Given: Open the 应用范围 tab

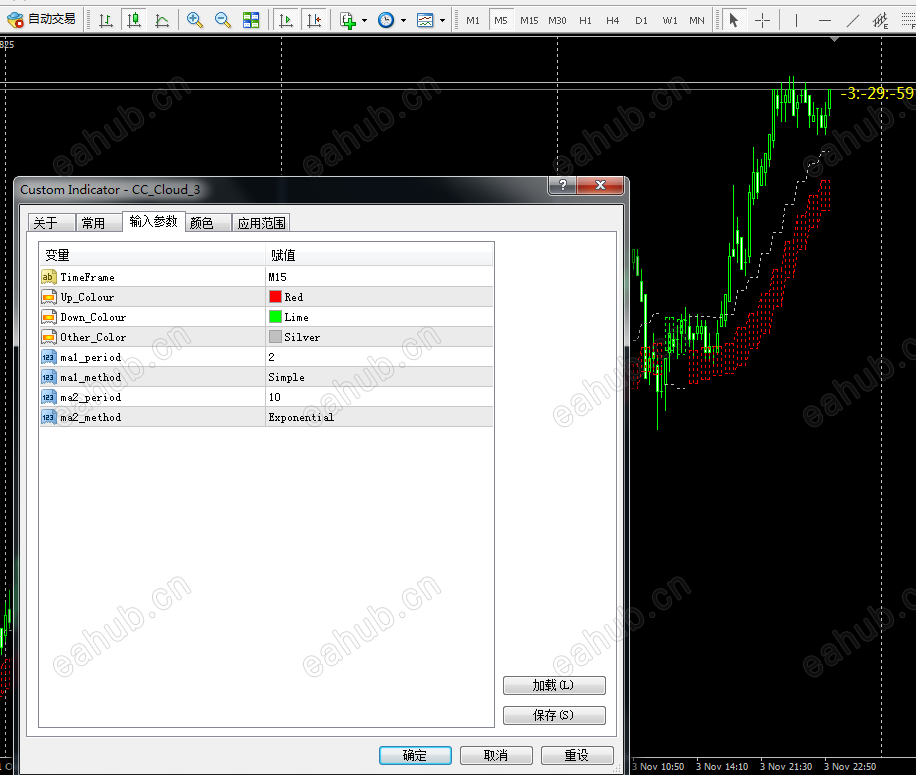Looking at the screenshot, I should tap(261, 223).
